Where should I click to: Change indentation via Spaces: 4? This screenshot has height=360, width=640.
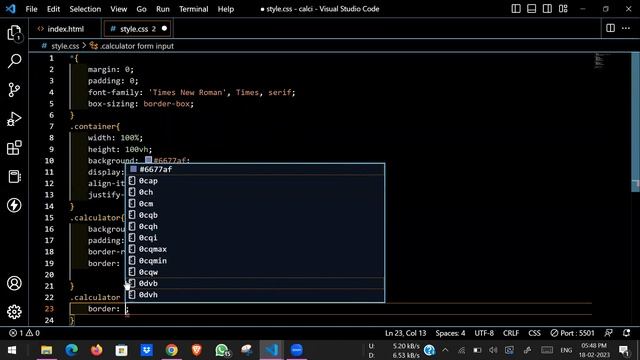450,333
